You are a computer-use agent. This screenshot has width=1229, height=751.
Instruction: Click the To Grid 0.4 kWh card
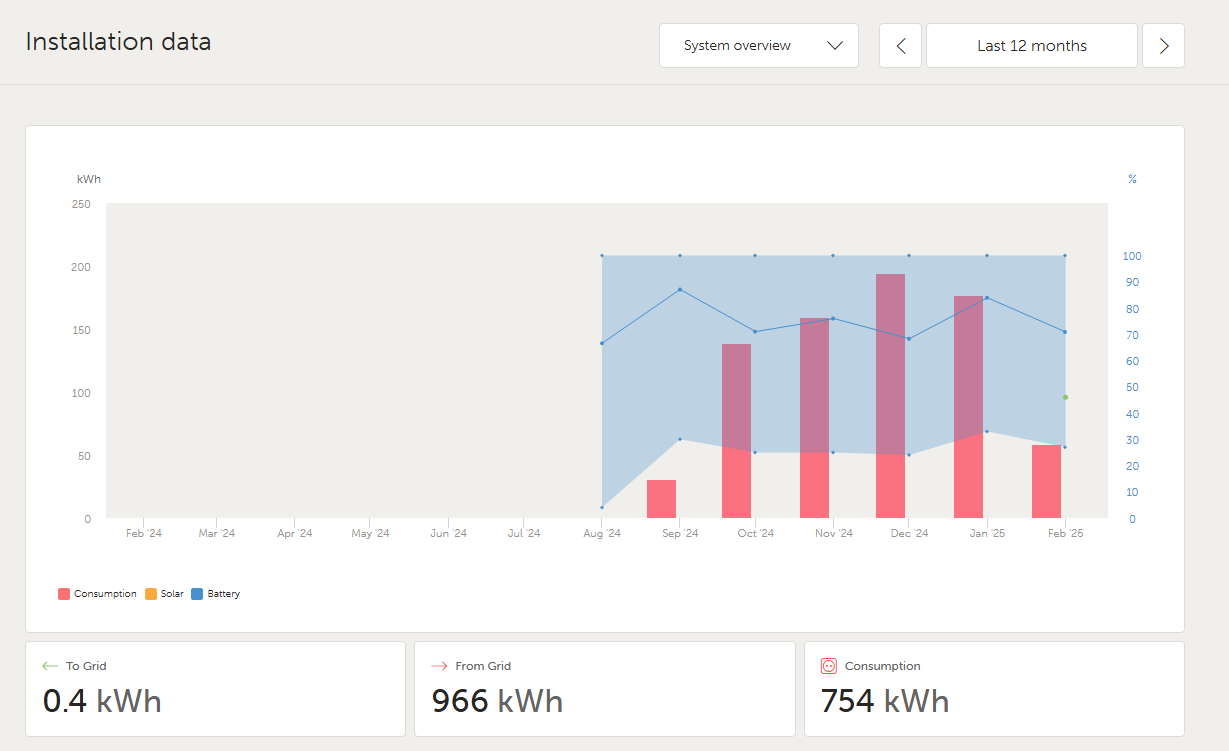point(215,689)
